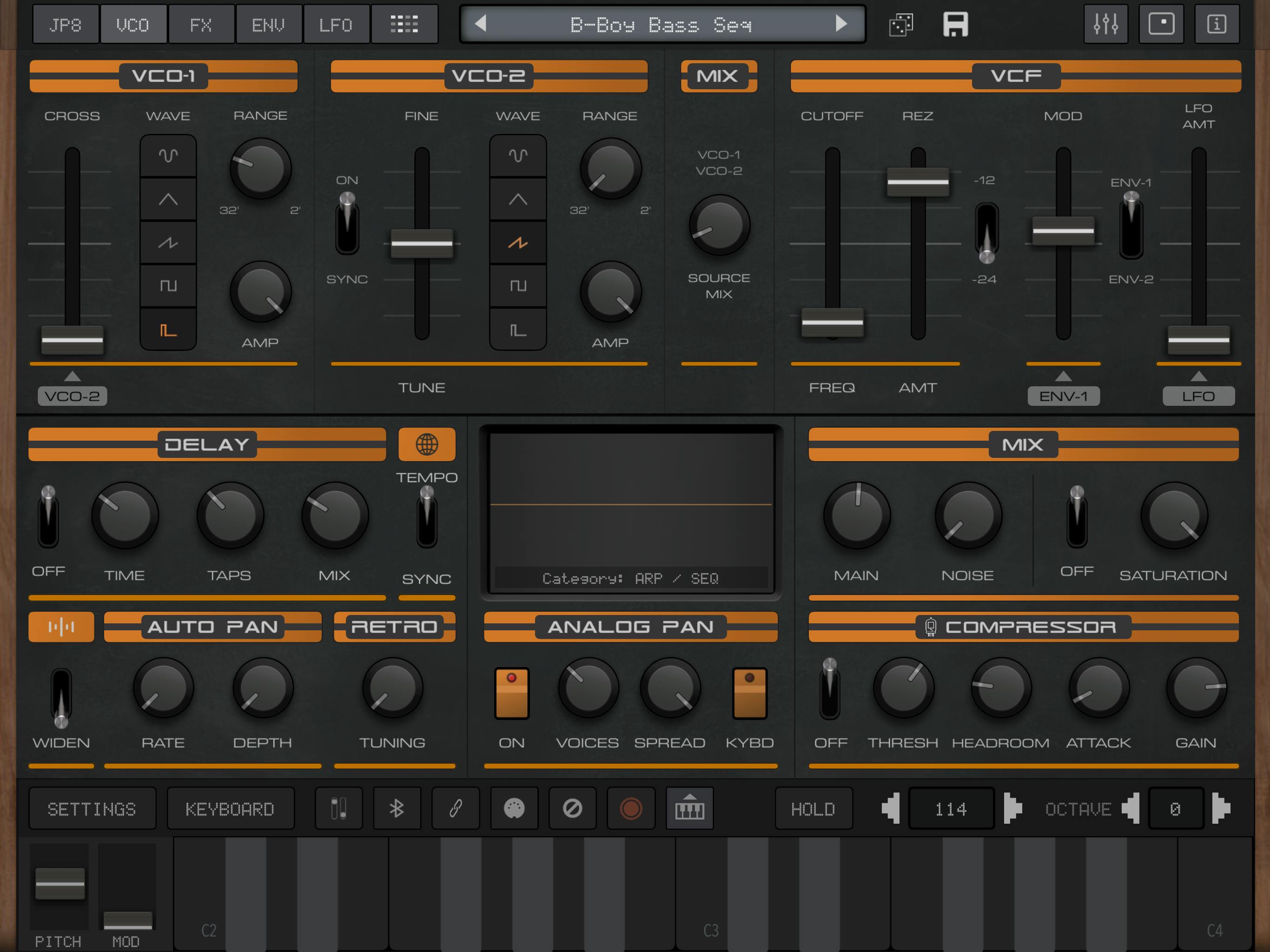Expand the LFO AMT source selector
This screenshot has width=1270, height=952.
[1198, 396]
